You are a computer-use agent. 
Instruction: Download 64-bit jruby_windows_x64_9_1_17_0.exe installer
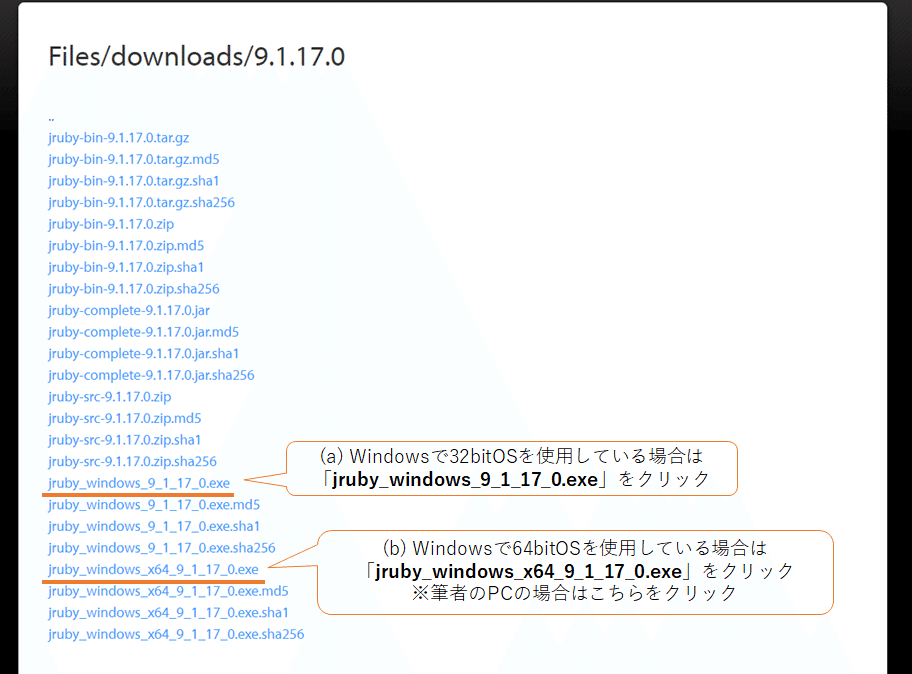coord(154,569)
